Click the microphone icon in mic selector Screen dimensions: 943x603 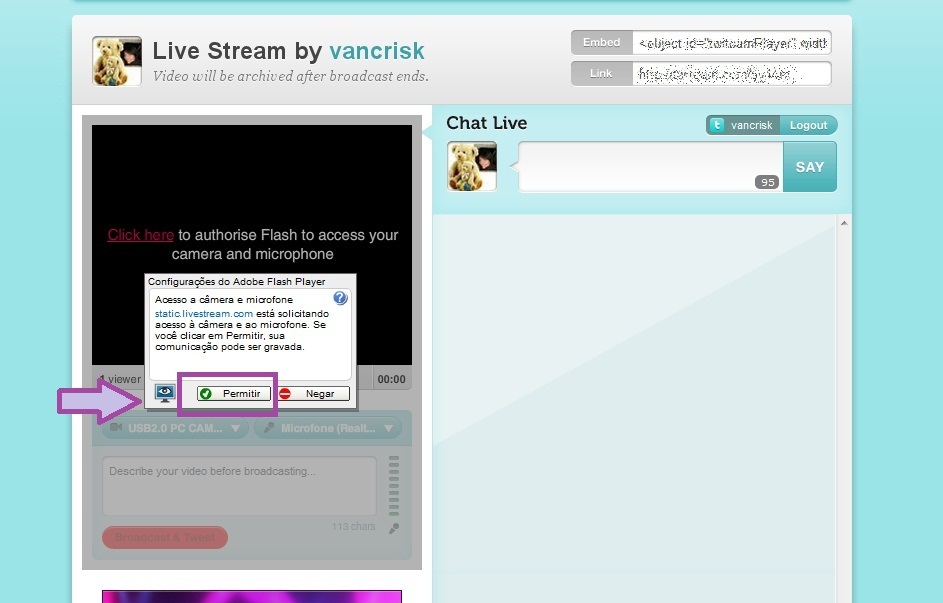click(x=269, y=427)
